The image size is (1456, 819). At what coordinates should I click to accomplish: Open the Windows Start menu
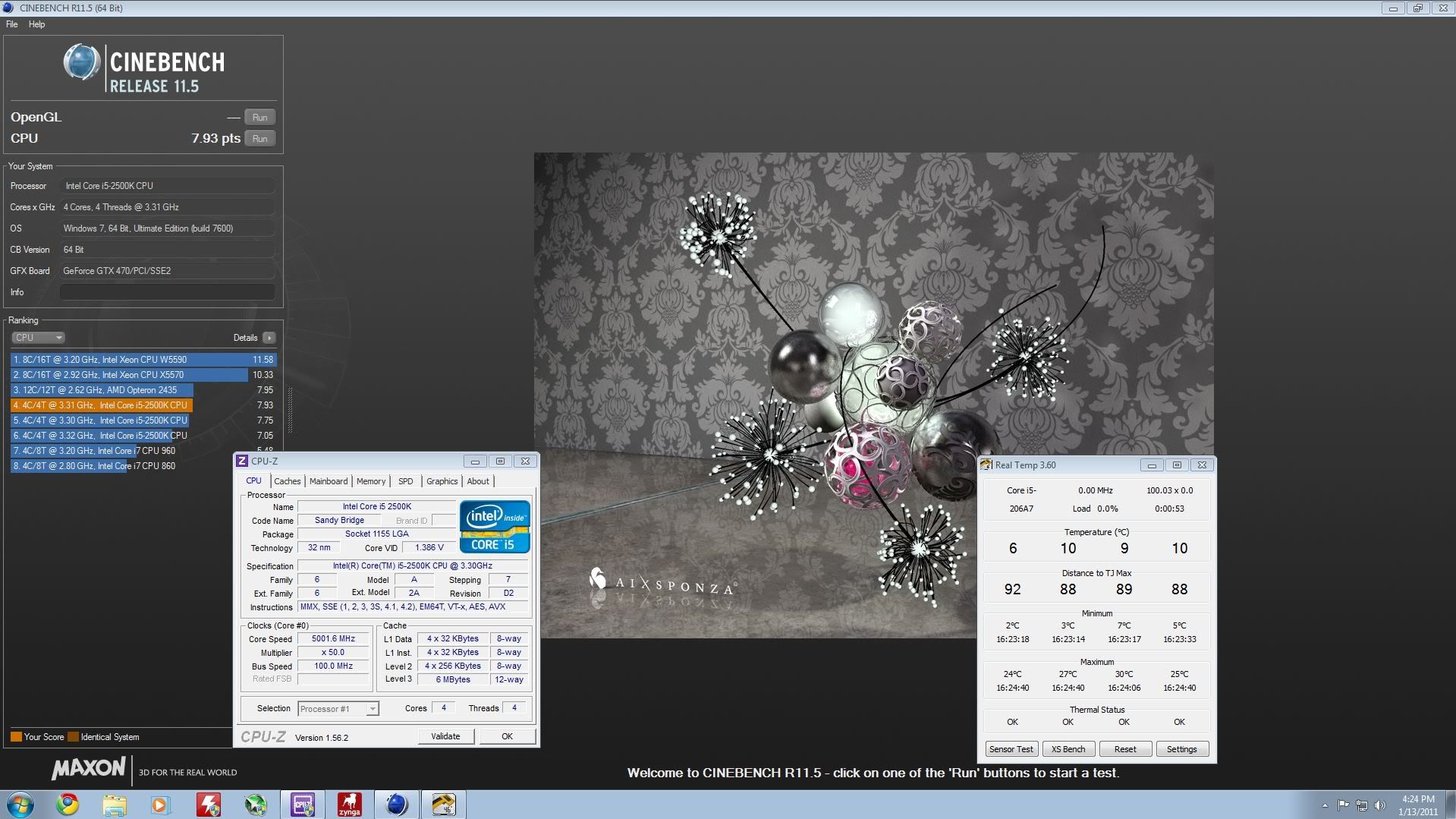20,805
